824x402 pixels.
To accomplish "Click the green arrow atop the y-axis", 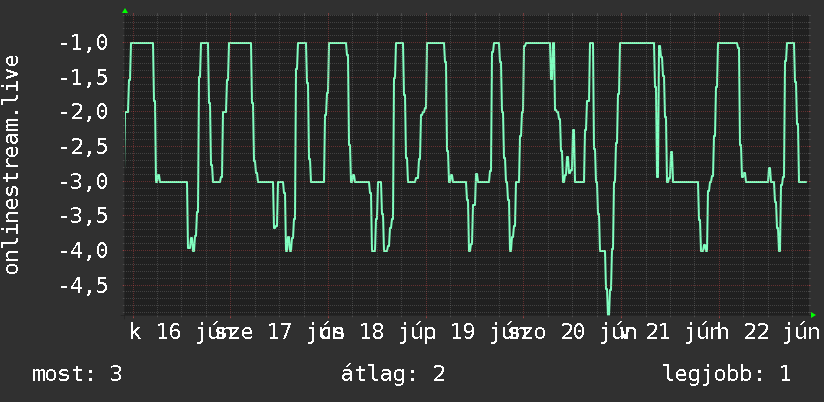I will [x=125, y=11].
